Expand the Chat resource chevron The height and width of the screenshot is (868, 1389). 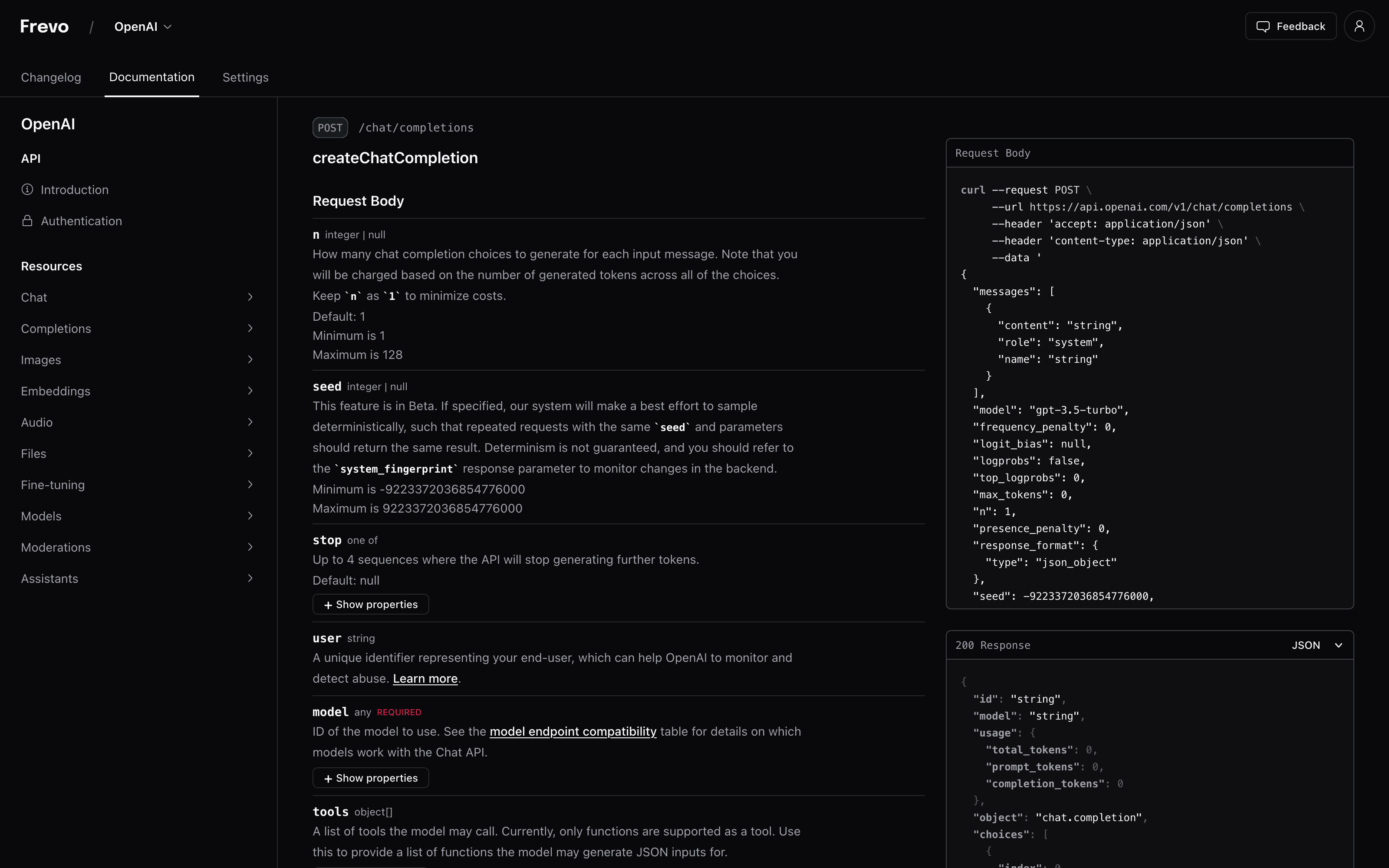coord(250,297)
